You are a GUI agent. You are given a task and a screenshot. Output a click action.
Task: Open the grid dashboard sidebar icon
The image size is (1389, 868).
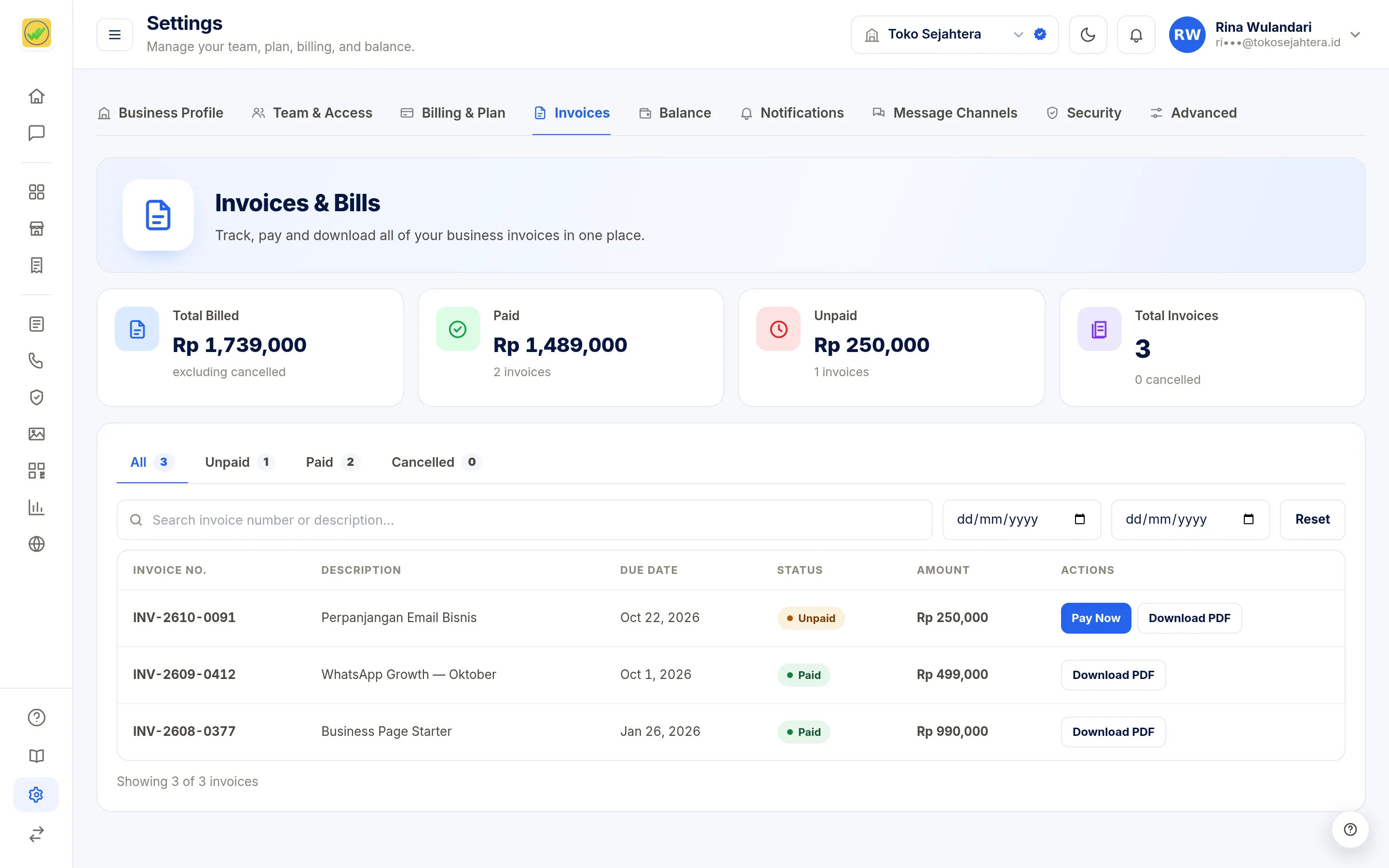click(36, 192)
